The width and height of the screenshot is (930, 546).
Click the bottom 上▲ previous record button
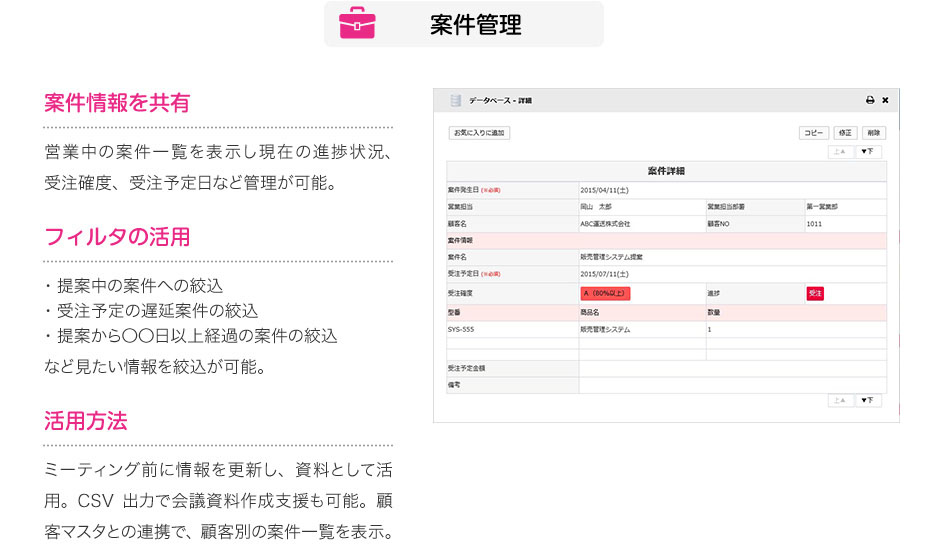click(841, 400)
